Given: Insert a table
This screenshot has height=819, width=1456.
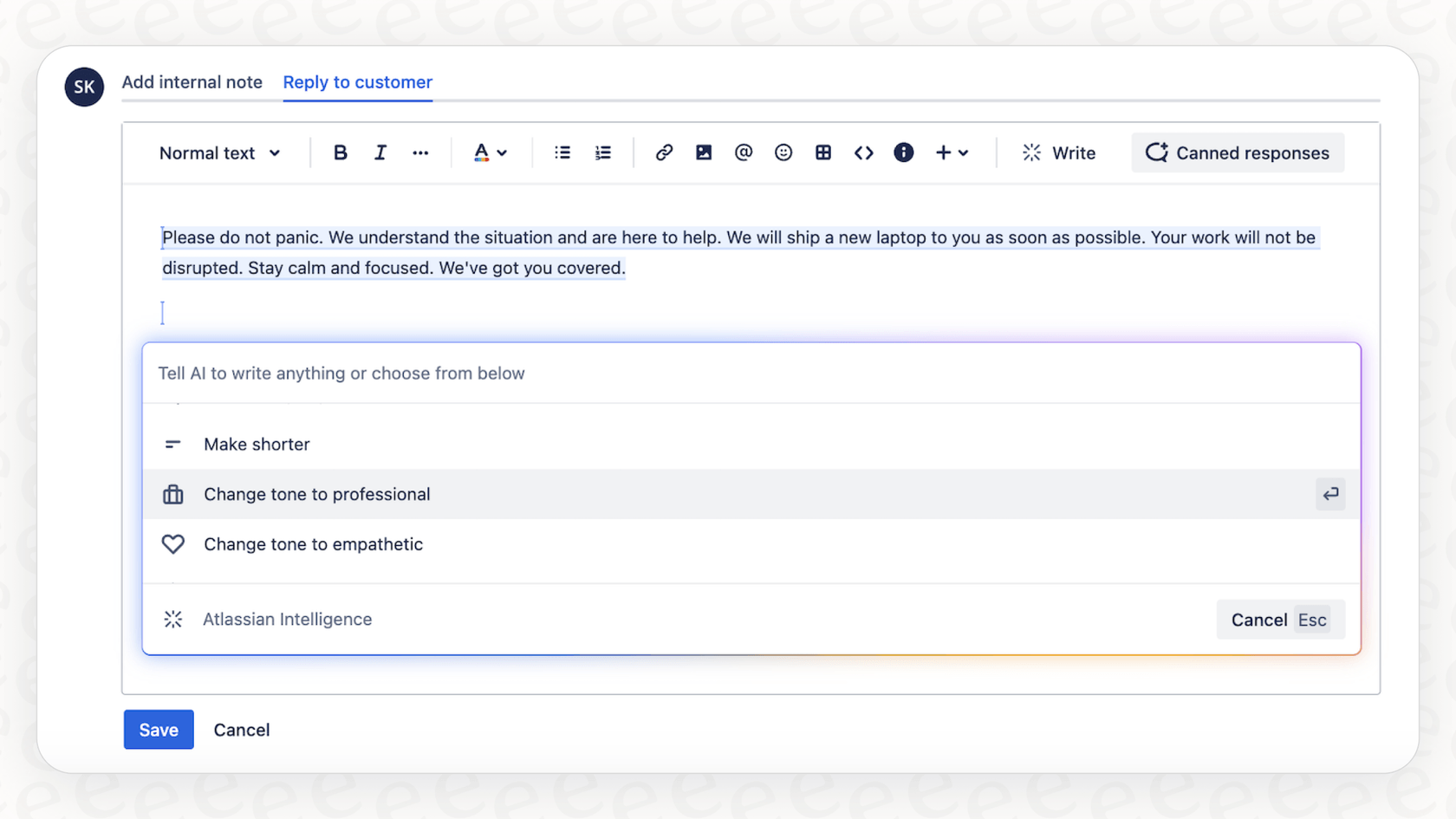Looking at the screenshot, I should tap(823, 153).
